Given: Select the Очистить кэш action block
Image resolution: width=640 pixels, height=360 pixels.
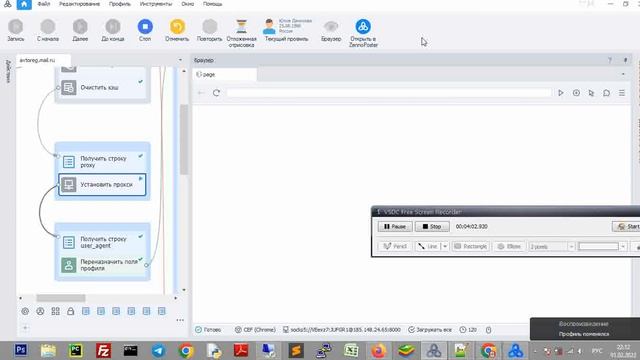Looking at the screenshot, I should click(x=102, y=87).
